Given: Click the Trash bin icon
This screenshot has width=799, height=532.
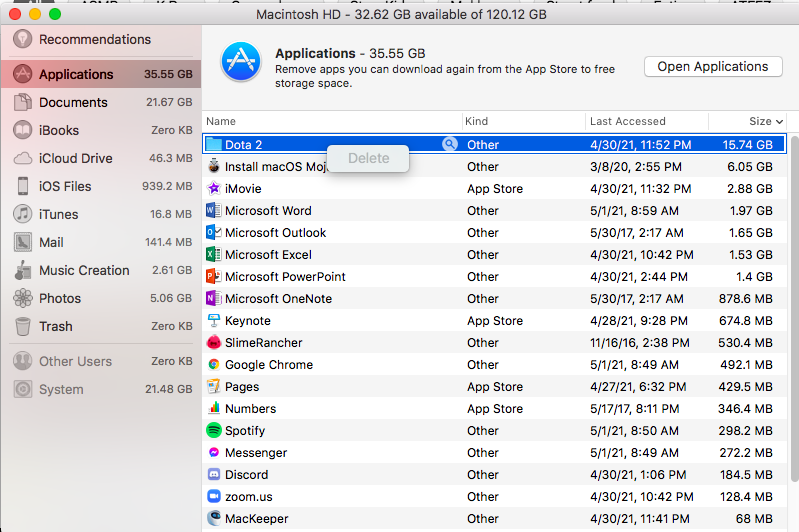Looking at the screenshot, I should tap(22, 326).
